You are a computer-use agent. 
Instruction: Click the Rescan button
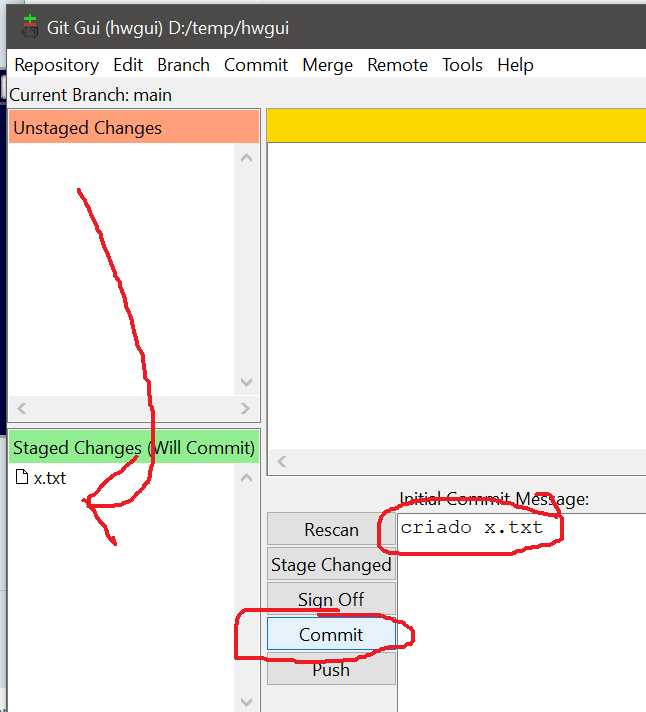click(x=331, y=529)
